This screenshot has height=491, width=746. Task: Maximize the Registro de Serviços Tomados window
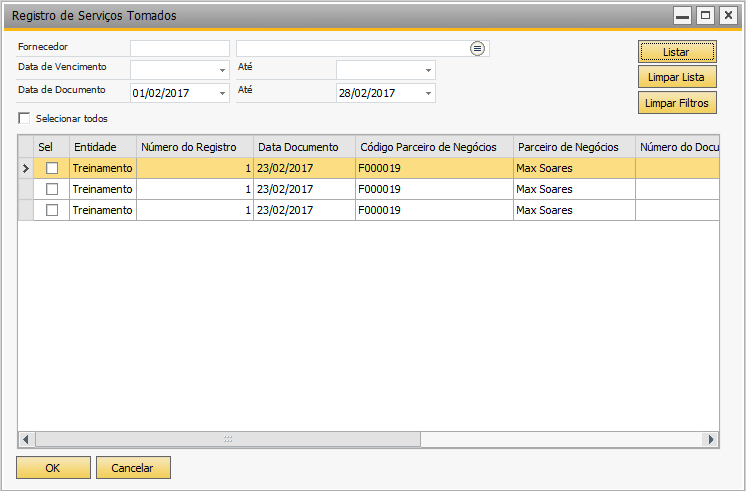[x=706, y=16]
